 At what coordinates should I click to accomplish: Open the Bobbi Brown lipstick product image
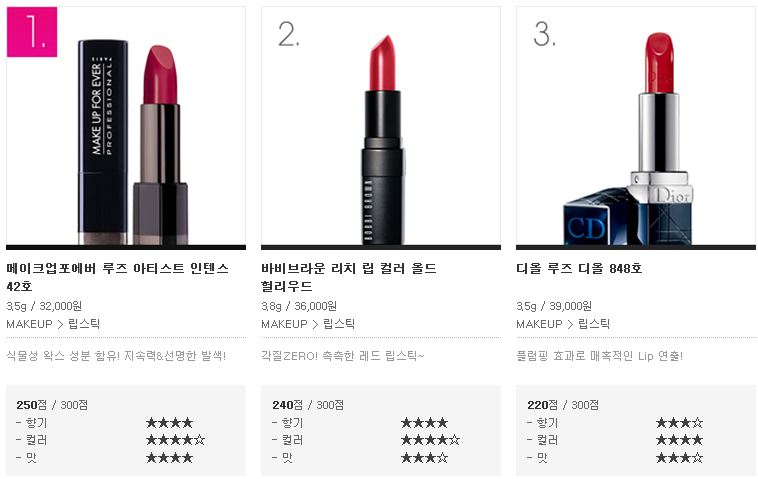[381, 126]
